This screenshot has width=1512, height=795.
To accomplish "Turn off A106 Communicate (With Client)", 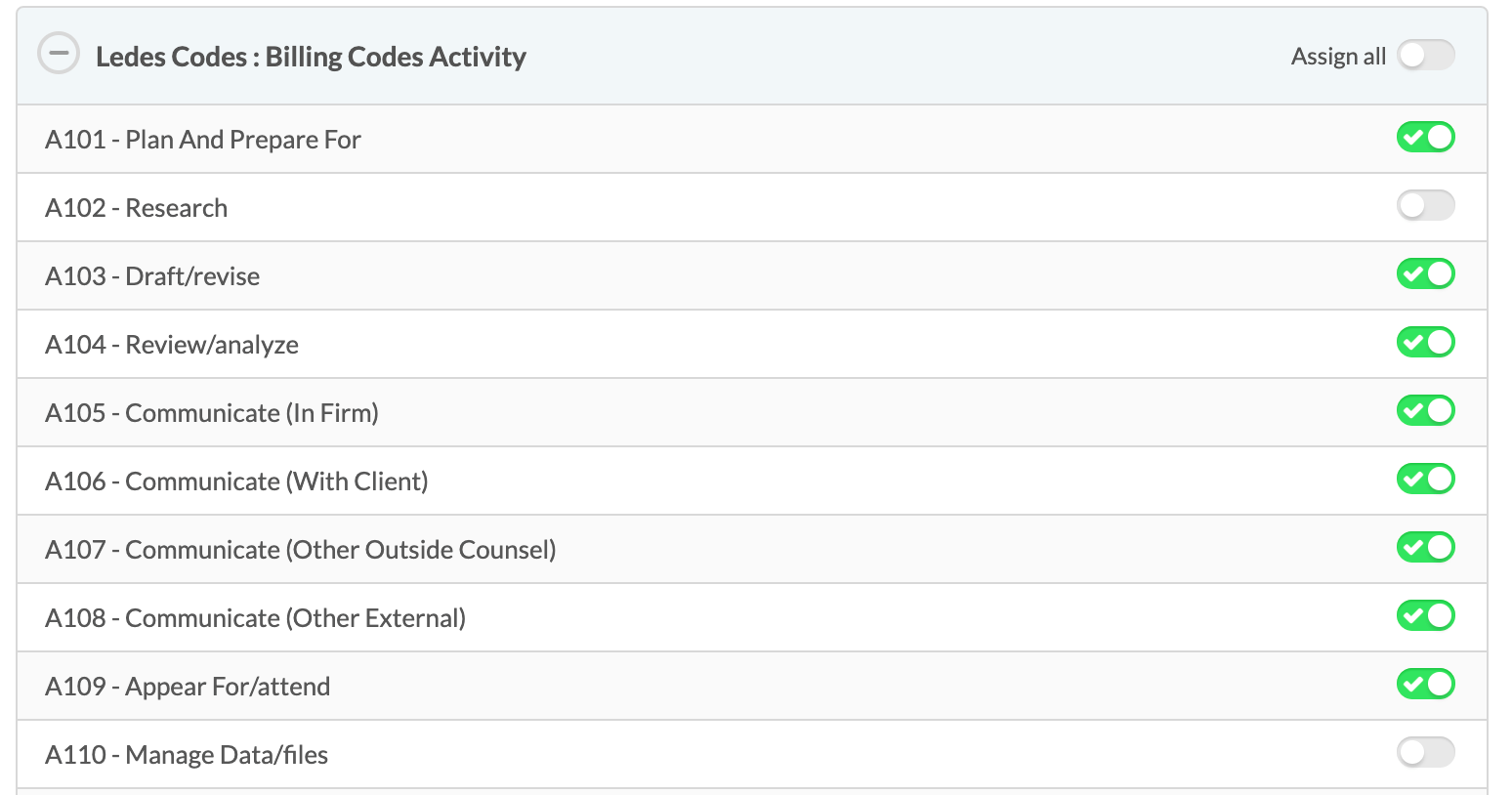I will point(1425,480).
